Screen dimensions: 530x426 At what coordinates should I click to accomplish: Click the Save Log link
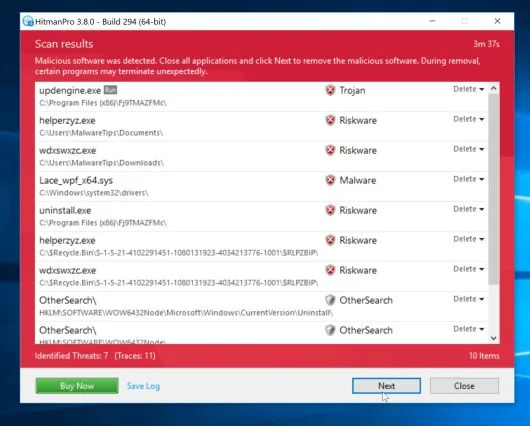point(143,386)
